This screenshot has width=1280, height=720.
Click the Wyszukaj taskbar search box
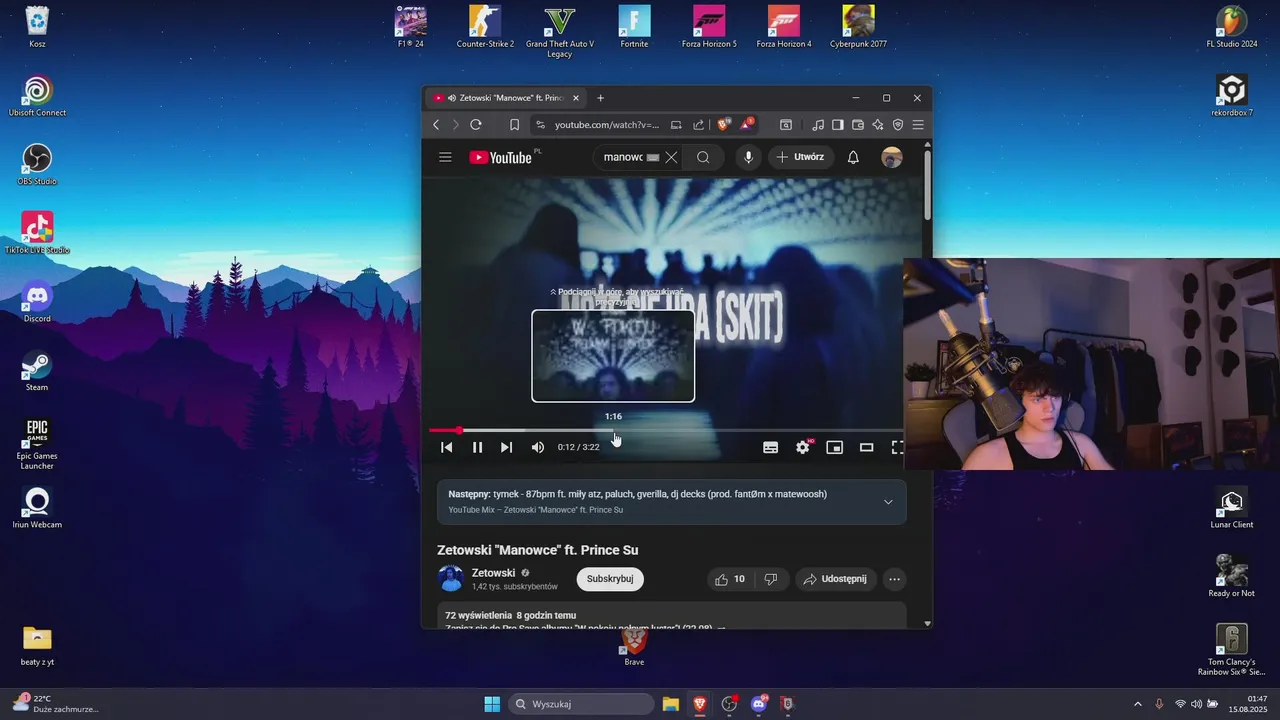[581, 704]
